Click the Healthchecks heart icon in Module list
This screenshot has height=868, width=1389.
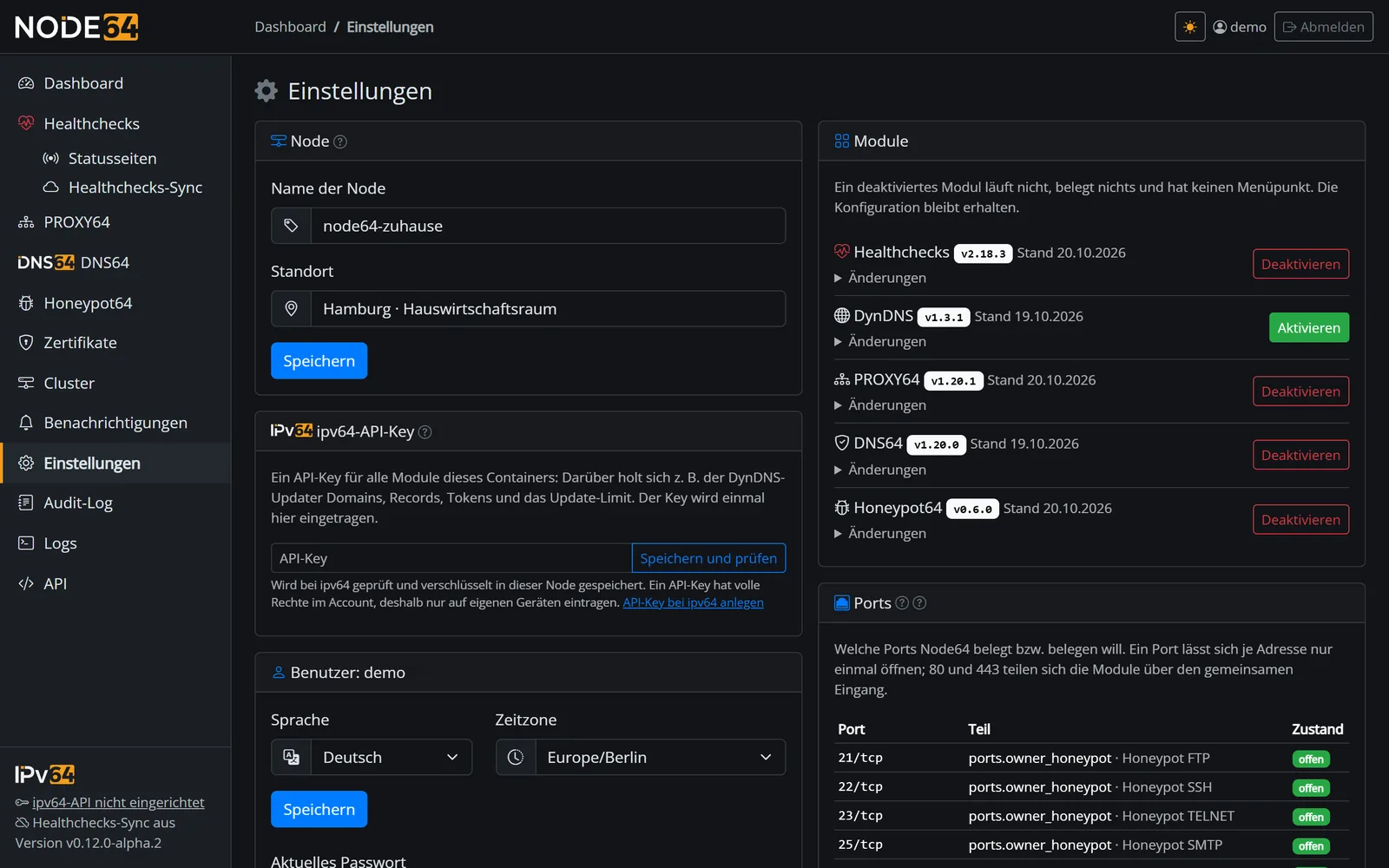[x=841, y=252]
